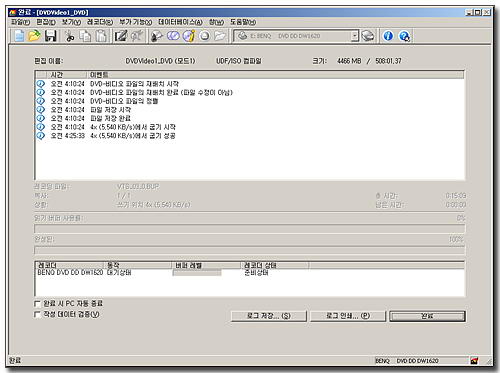The height and width of the screenshot is (373, 500).
Task: Toggle 작성 데이터 검증(V) checkbox
Action: (37, 314)
